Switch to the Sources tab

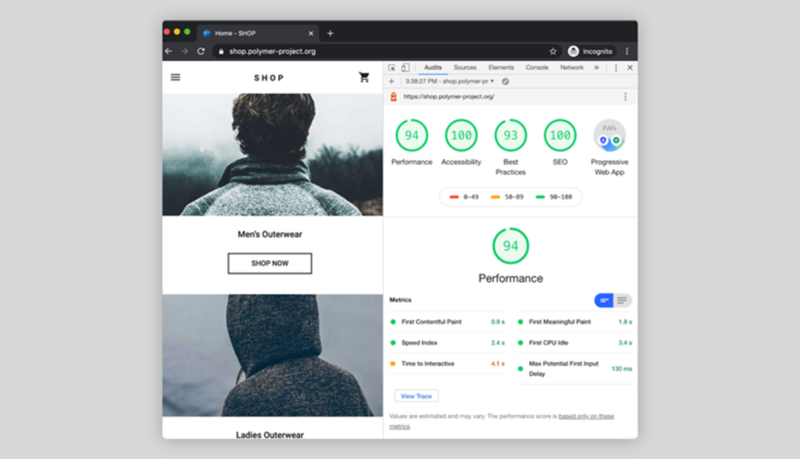(x=465, y=67)
